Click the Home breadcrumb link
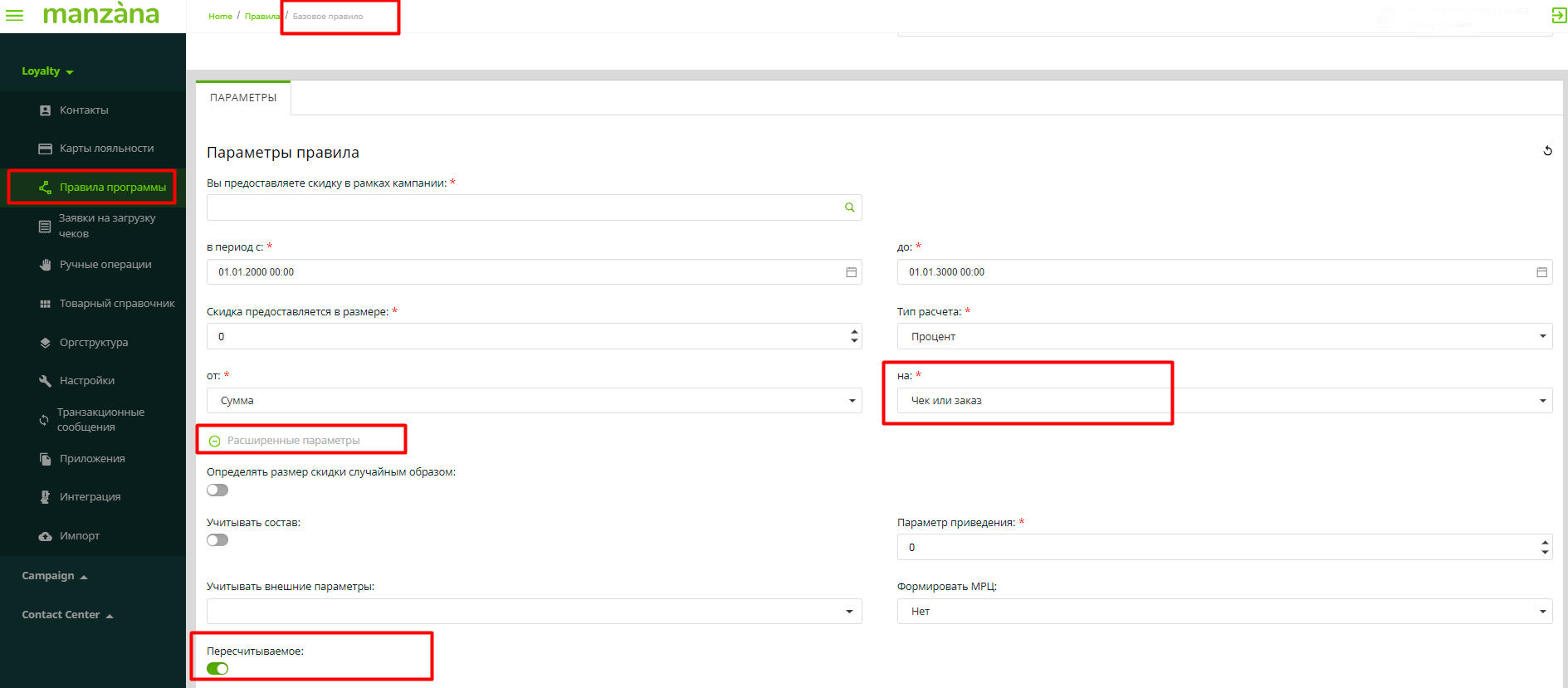Image resolution: width=1568 pixels, height=688 pixels. pos(220,17)
